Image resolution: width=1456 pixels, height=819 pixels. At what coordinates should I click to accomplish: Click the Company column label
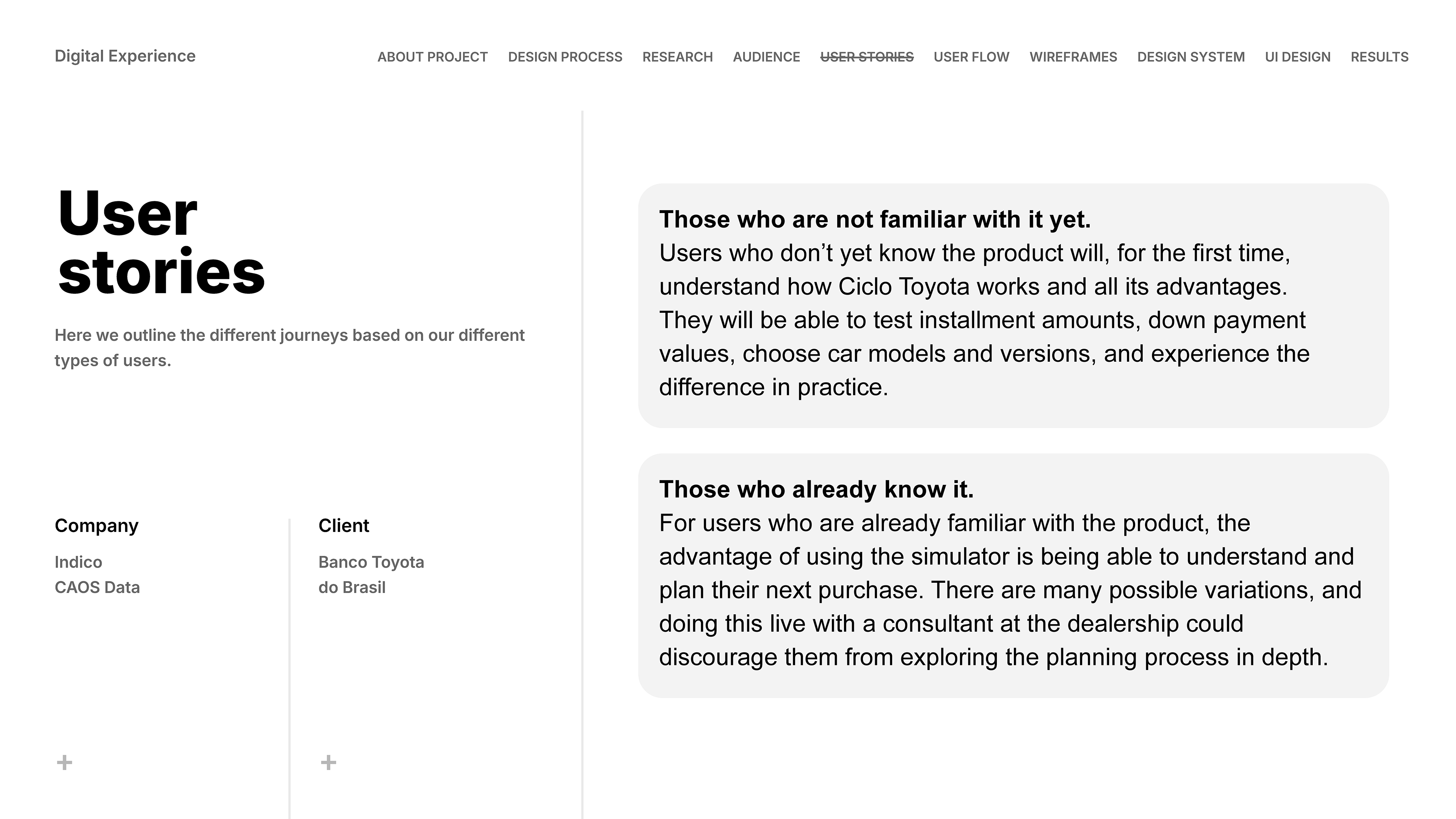tap(97, 526)
